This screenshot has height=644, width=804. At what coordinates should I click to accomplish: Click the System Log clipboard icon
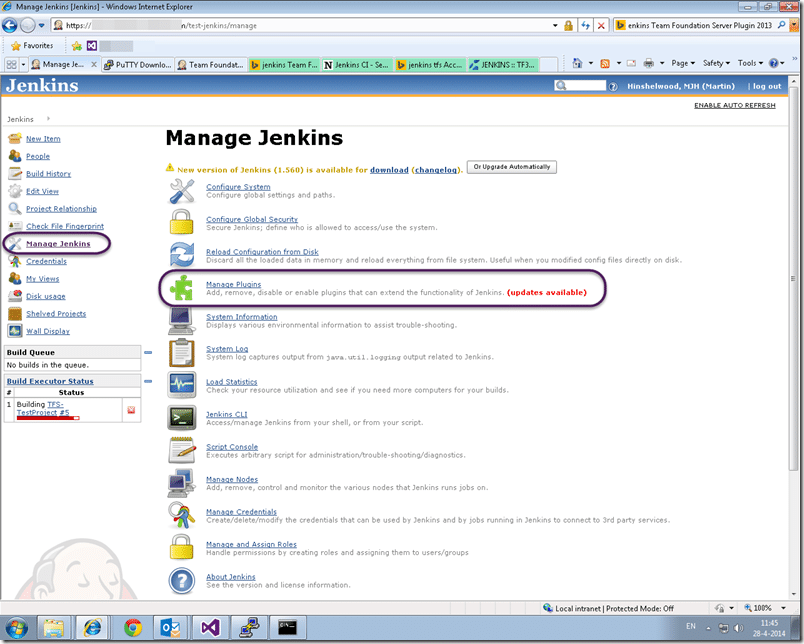(x=182, y=353)
